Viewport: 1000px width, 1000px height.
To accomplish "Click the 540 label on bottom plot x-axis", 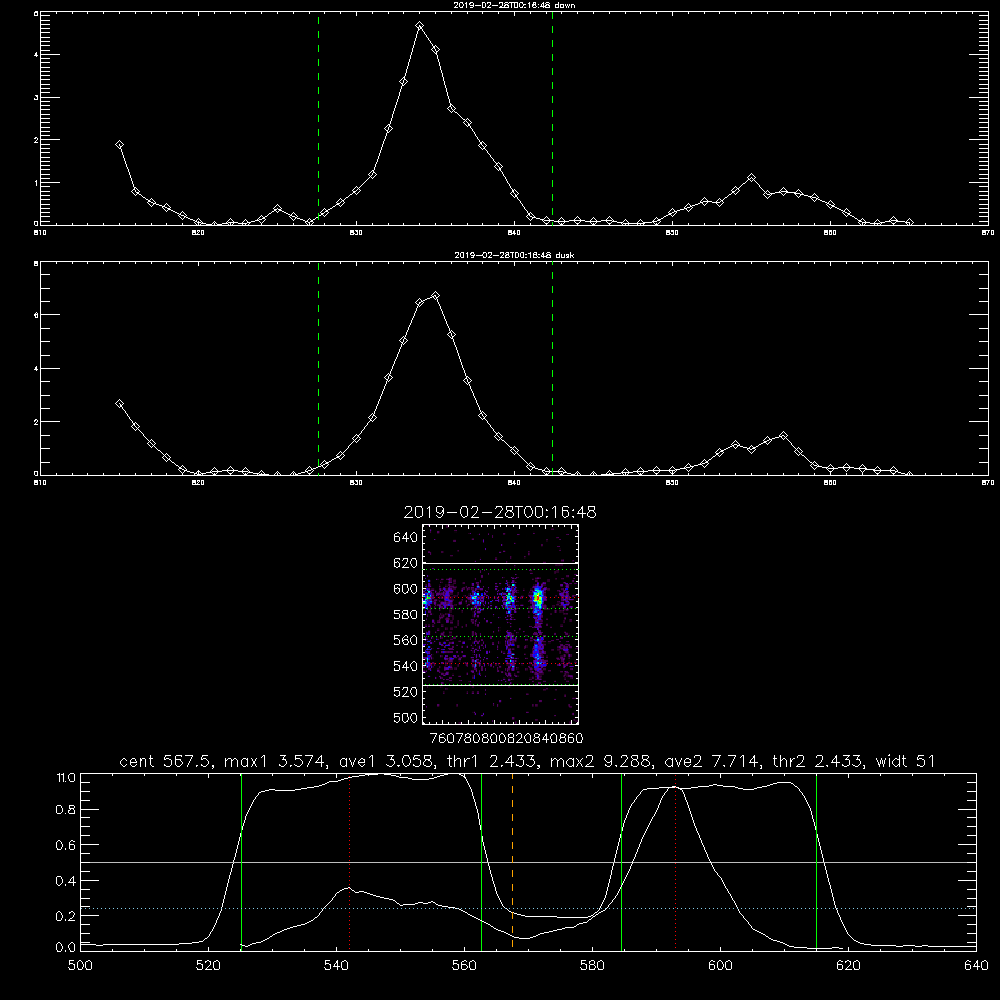I will click(337, 966).
